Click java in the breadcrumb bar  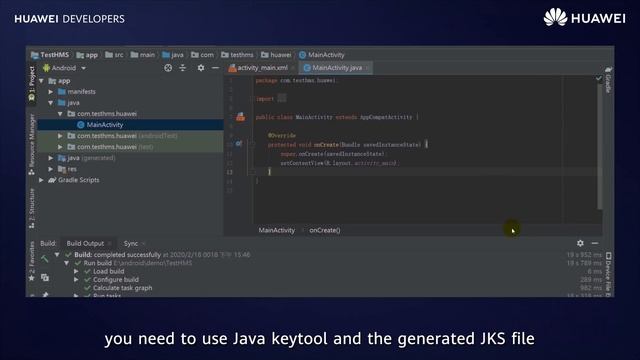[173, 55]
